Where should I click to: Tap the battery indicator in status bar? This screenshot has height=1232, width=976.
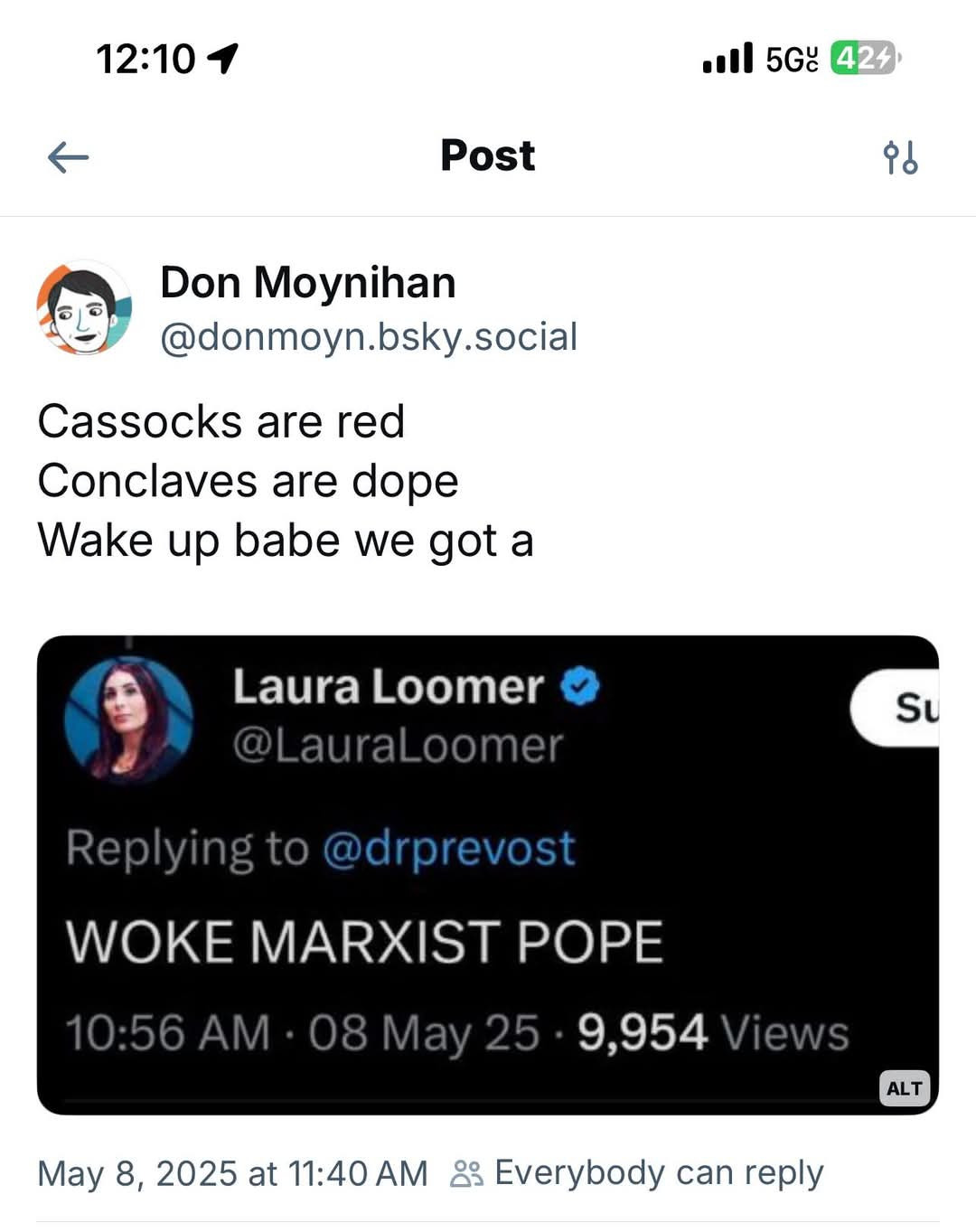(x=865, y=59)
